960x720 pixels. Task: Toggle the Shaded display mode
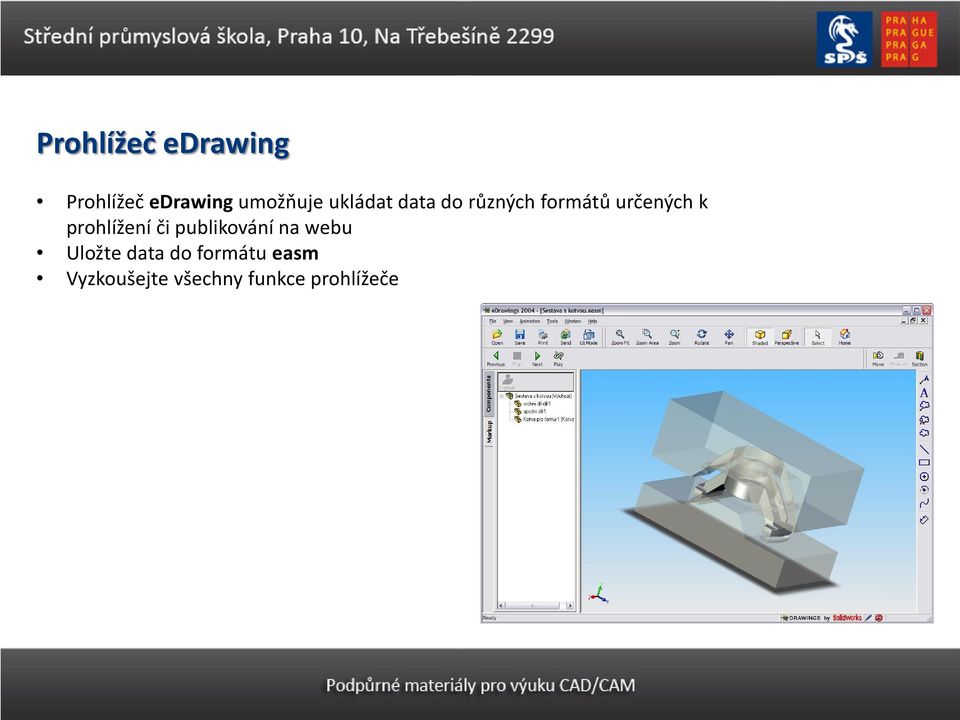click(x=760, y=337)
